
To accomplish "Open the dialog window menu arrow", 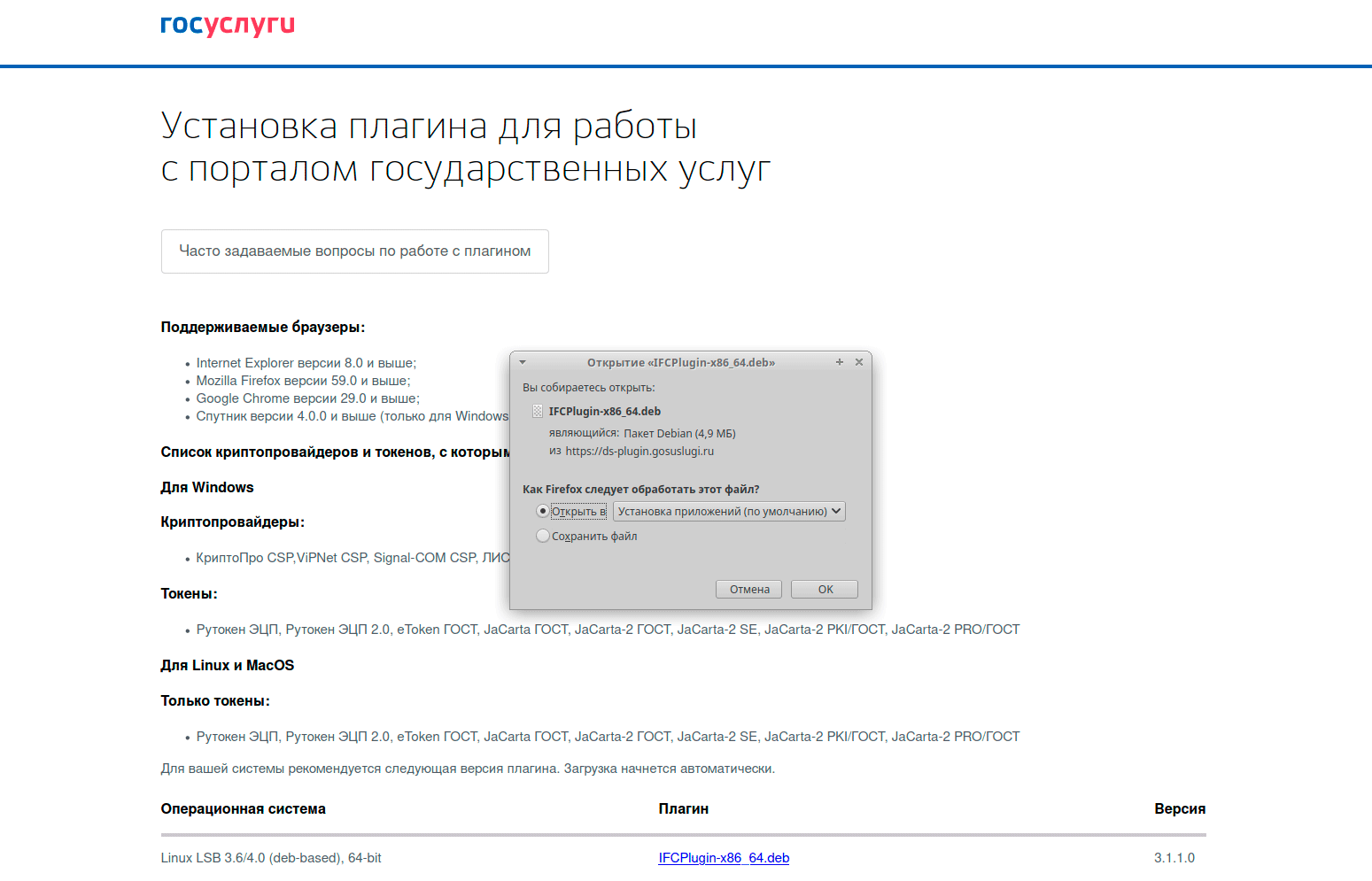I will (x=523, y=362).
